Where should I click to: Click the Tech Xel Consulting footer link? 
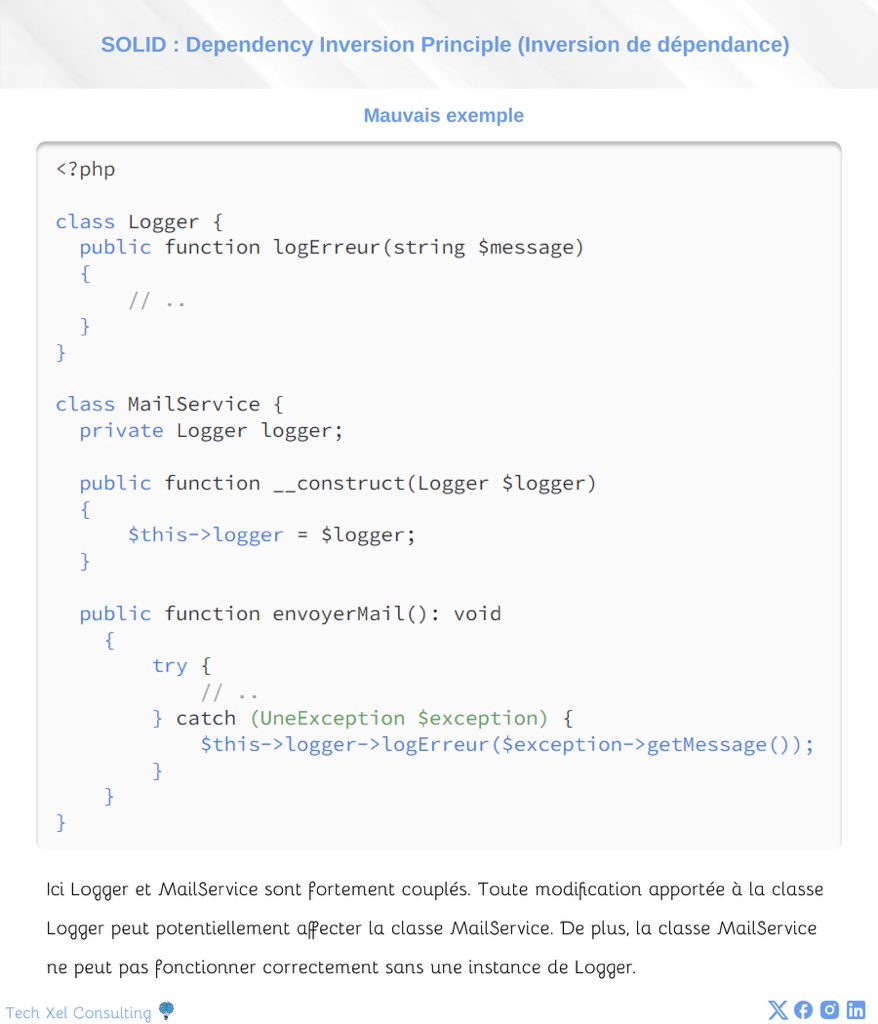pyautogui.click(x=78, y=1012)
